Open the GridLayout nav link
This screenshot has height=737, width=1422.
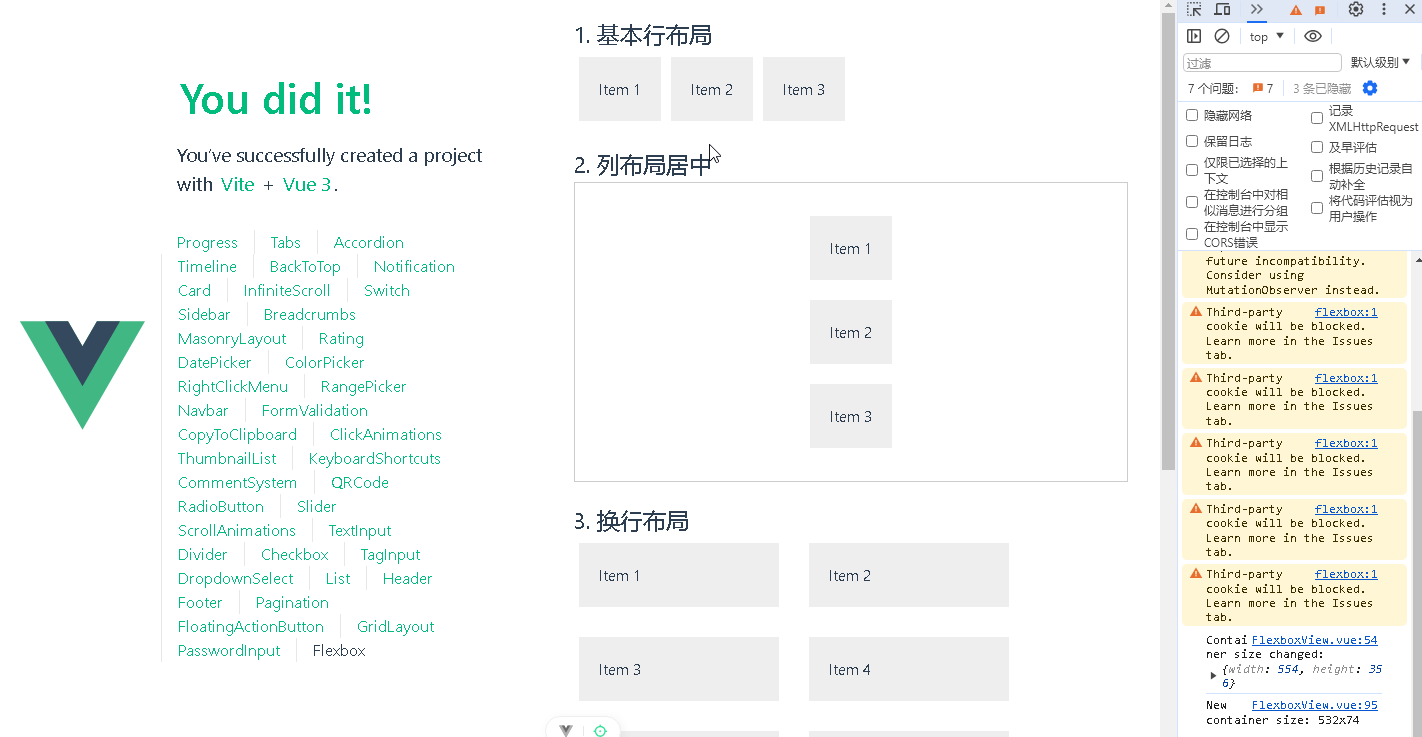click(396, 627)
